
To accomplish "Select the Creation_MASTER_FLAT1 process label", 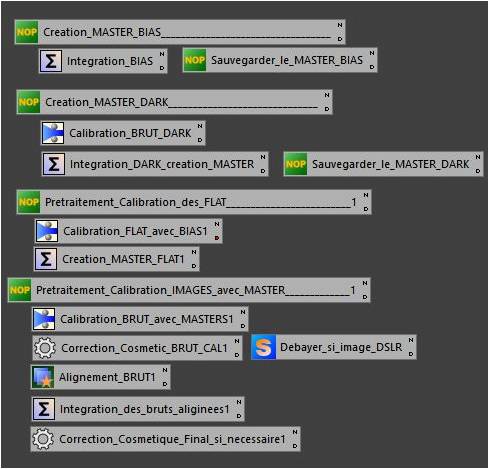I will 123,259.
